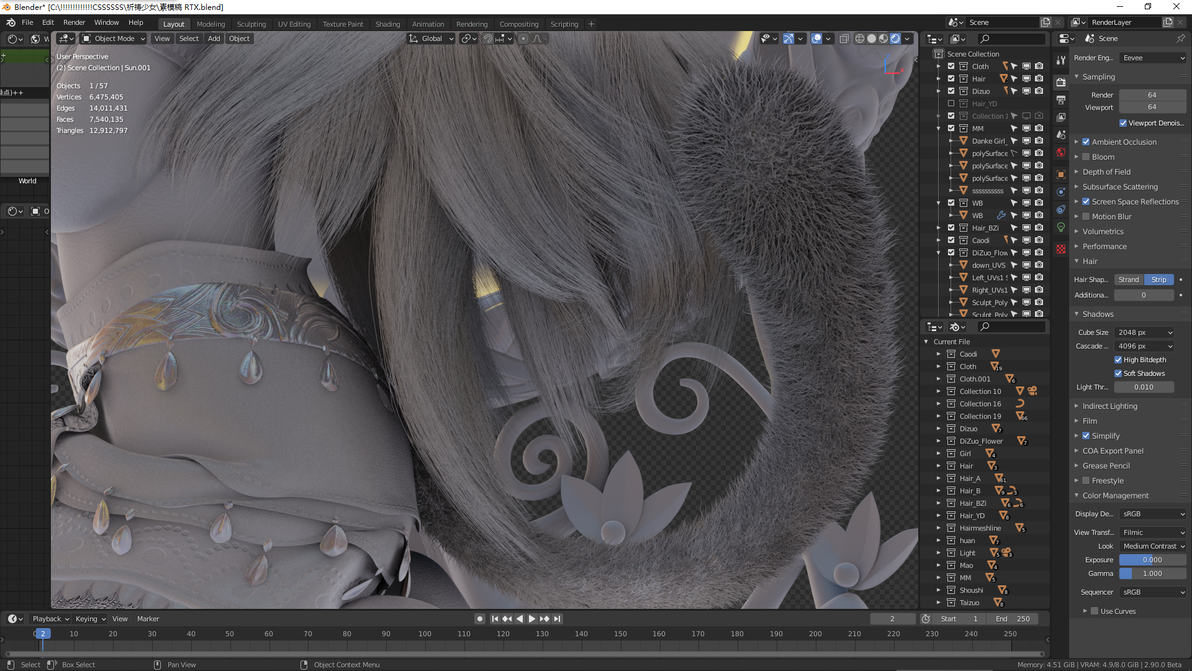Toggle viewport overlays icon
The image size is (1192, 671).
click(x=816, y=38)
